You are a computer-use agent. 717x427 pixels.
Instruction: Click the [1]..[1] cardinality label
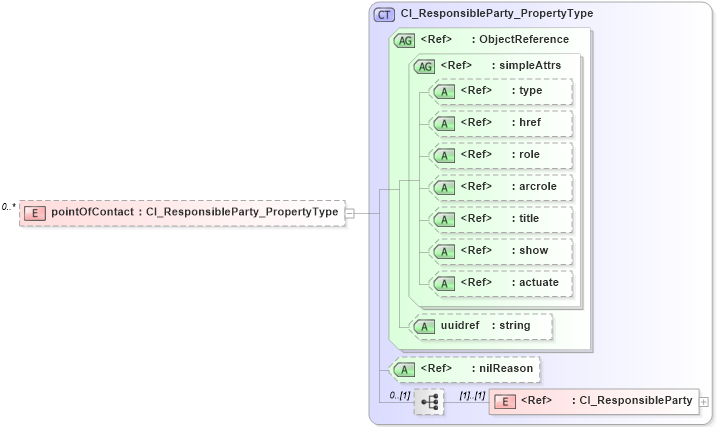click(x=472, y=395)
